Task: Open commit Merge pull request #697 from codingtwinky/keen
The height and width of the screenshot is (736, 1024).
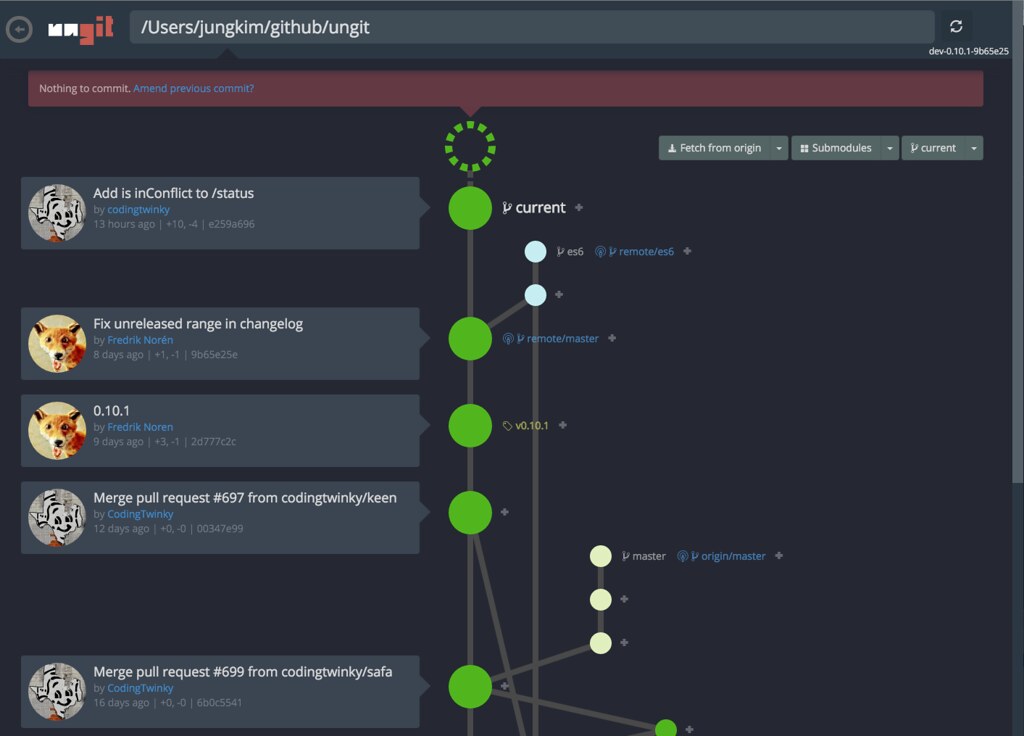Action: 245,498
